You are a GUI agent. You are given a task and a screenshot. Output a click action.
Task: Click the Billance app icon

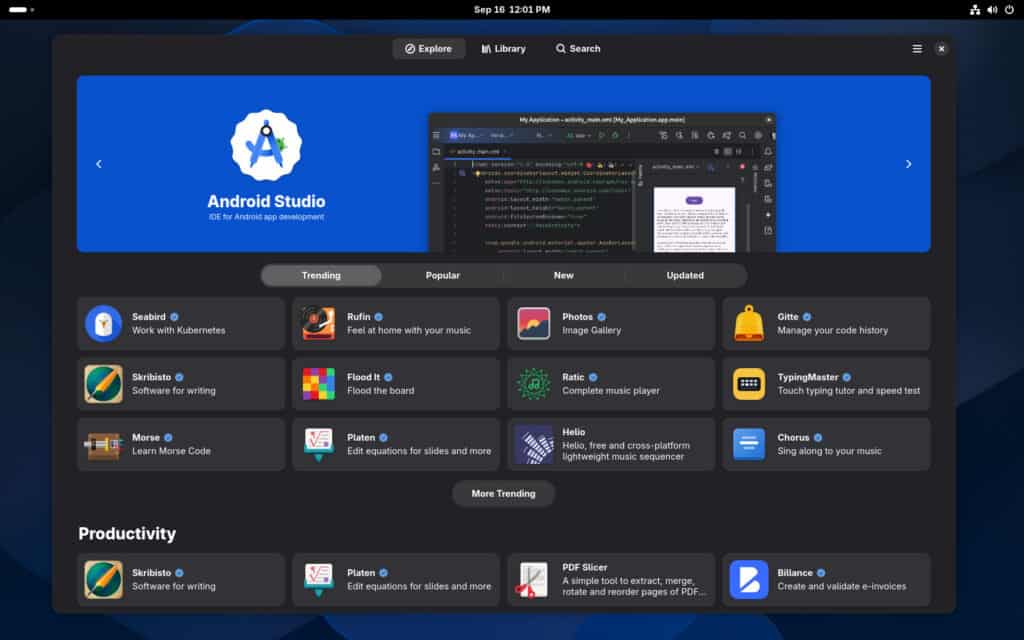click(x=749, y=579)
